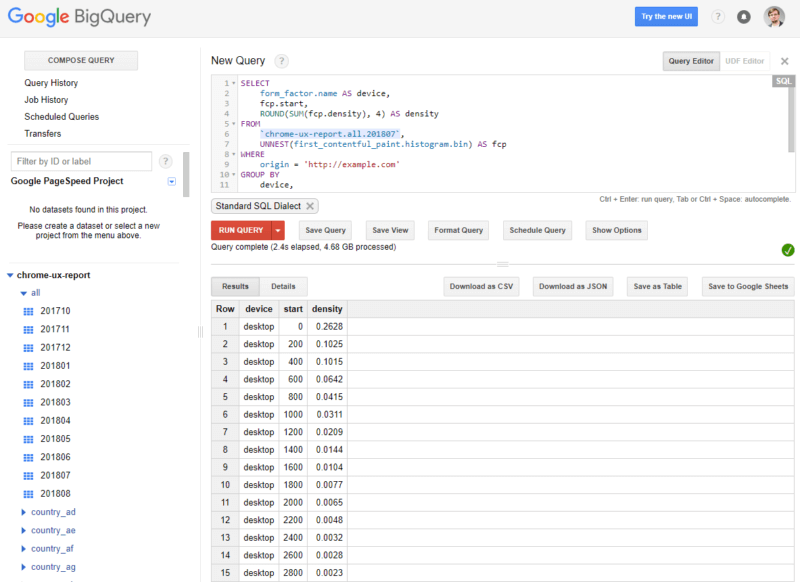Collapse the WHERE block fold arrow
Viewport: 800px width, 582px height.
click(234, 154)
